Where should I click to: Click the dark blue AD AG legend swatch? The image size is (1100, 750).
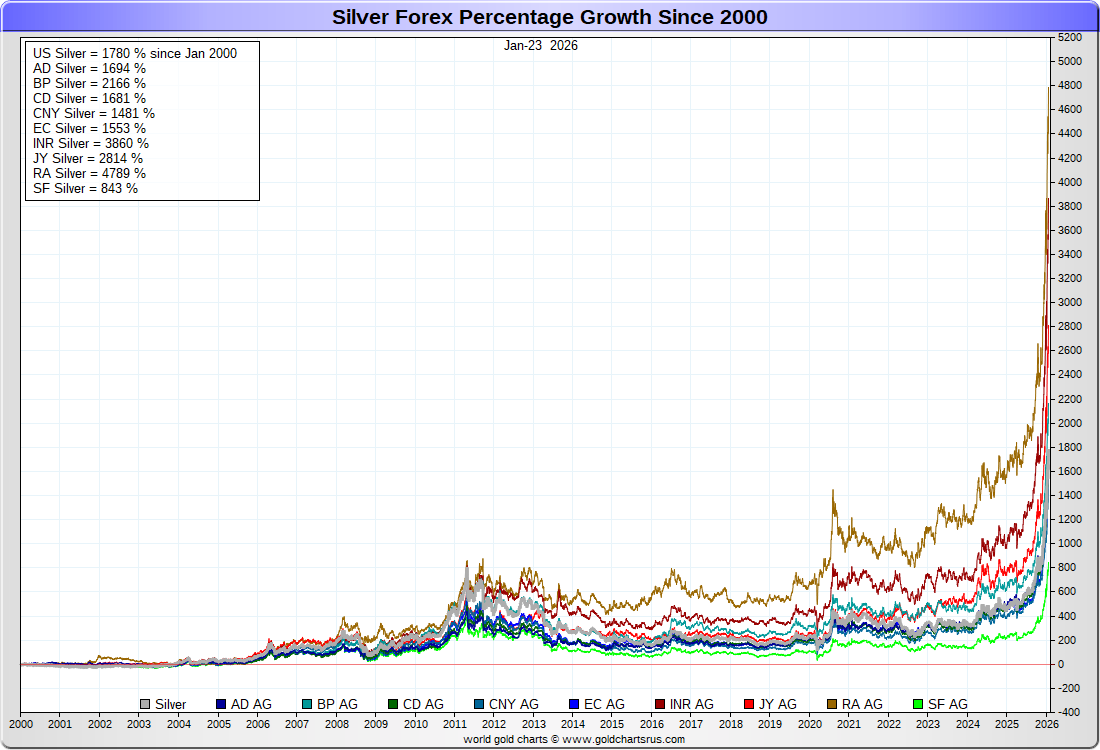click(x=220, y=705)
